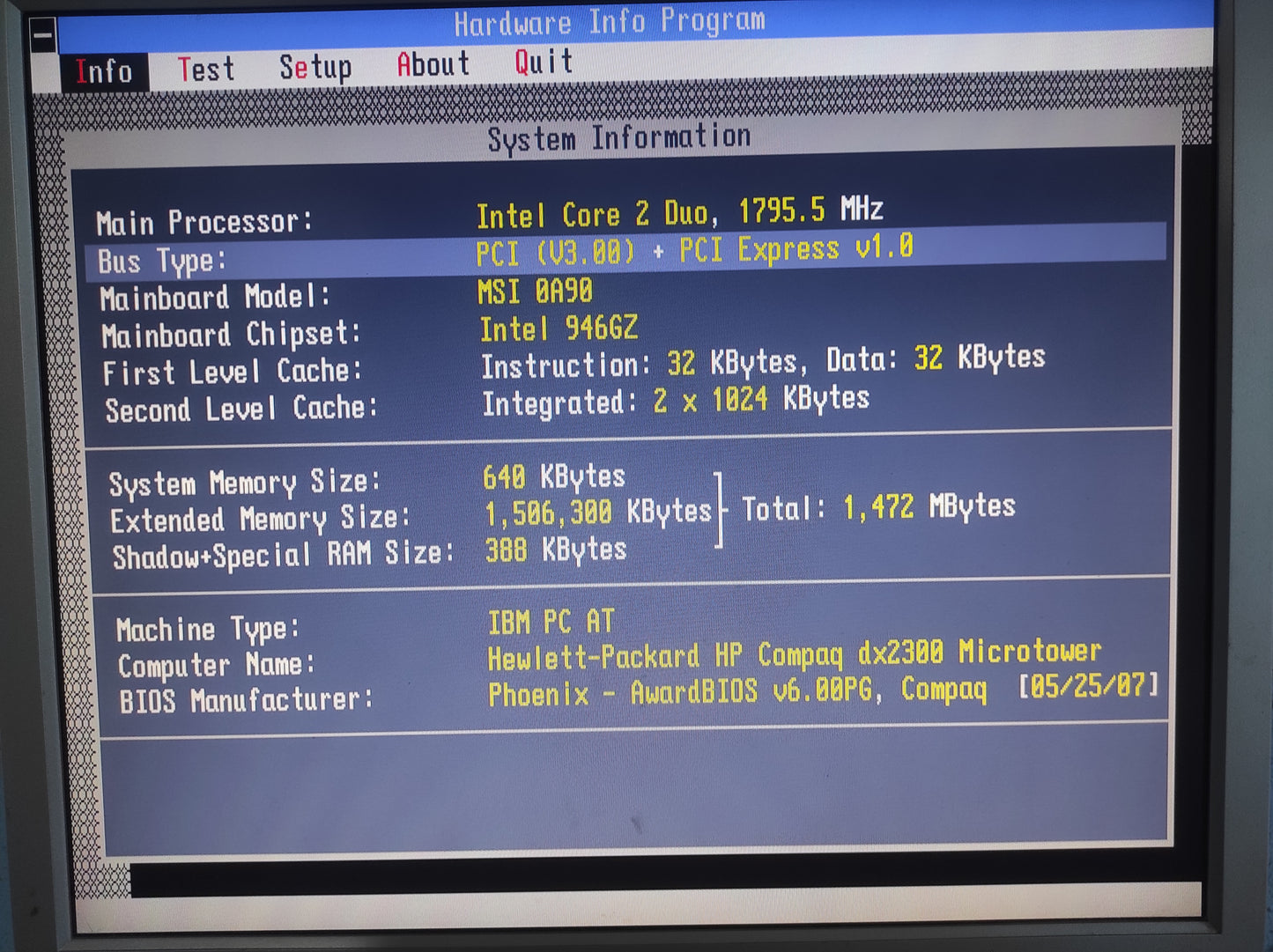Click the Second Level Cache label
The width and height of the screenshot is (1273, 952).
(x=241, y=409)
